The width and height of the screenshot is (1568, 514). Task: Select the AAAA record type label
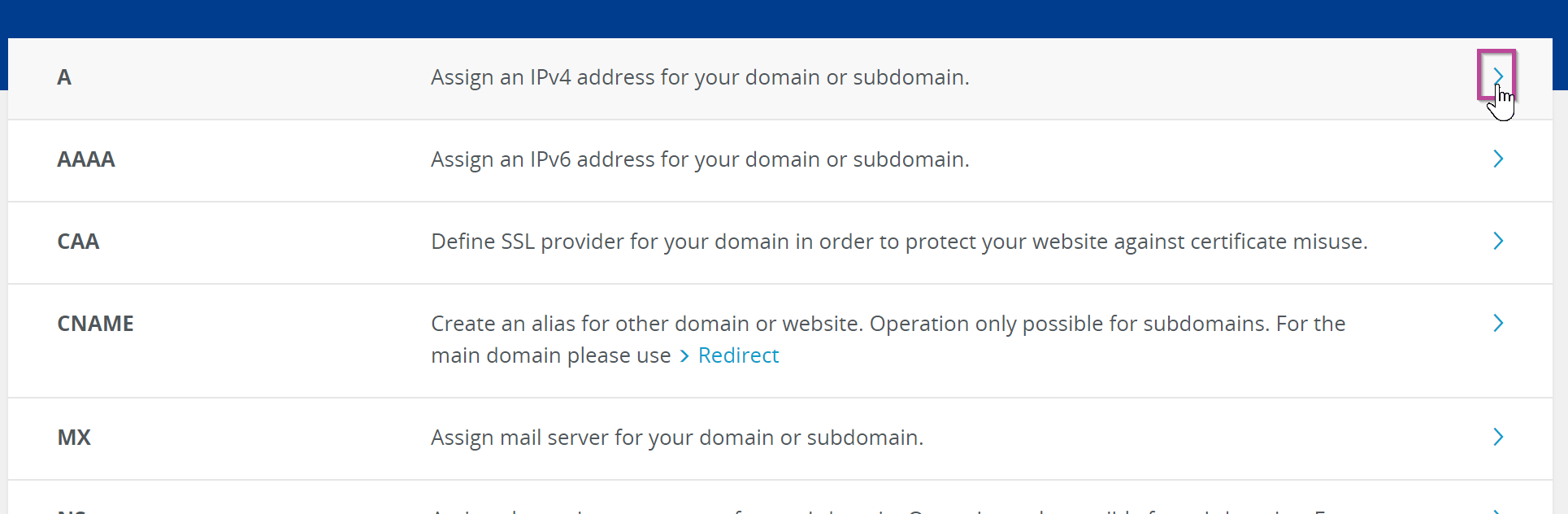[x=86, y=159]
